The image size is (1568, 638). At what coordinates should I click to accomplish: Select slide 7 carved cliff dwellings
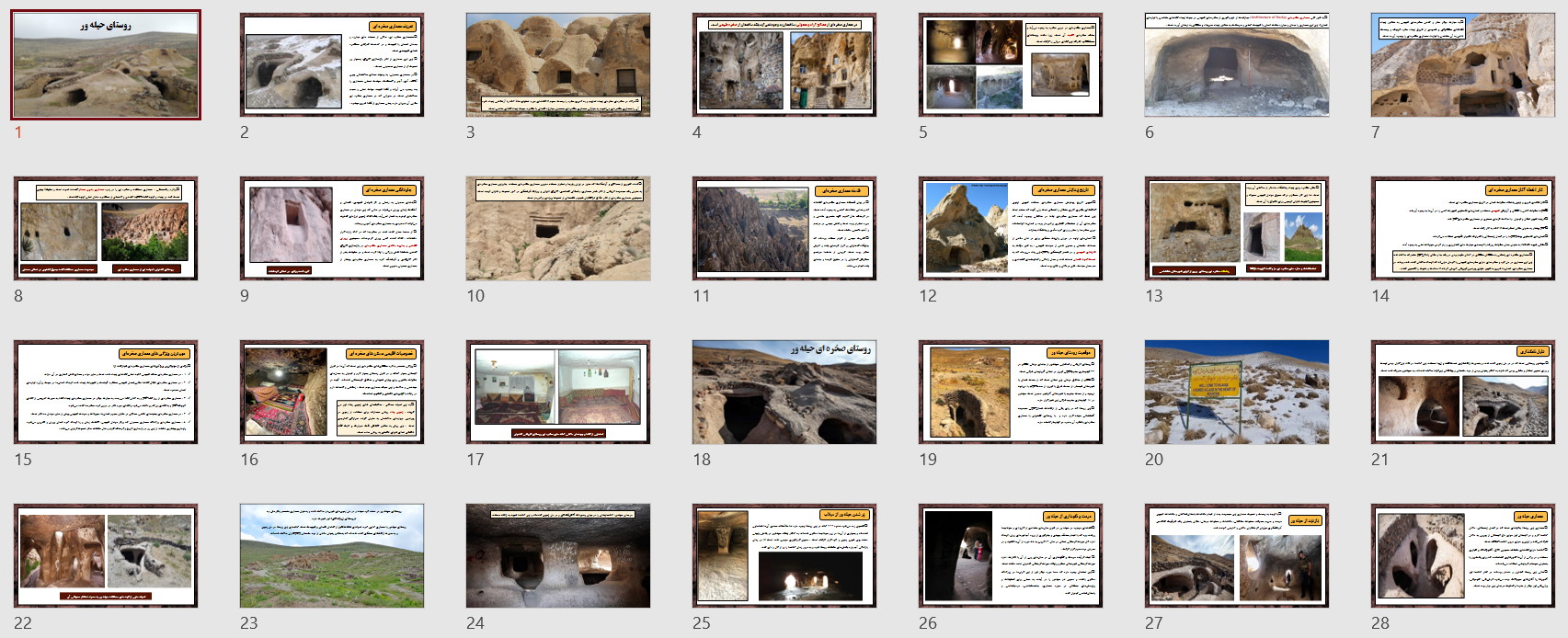tap(1463, 65)
